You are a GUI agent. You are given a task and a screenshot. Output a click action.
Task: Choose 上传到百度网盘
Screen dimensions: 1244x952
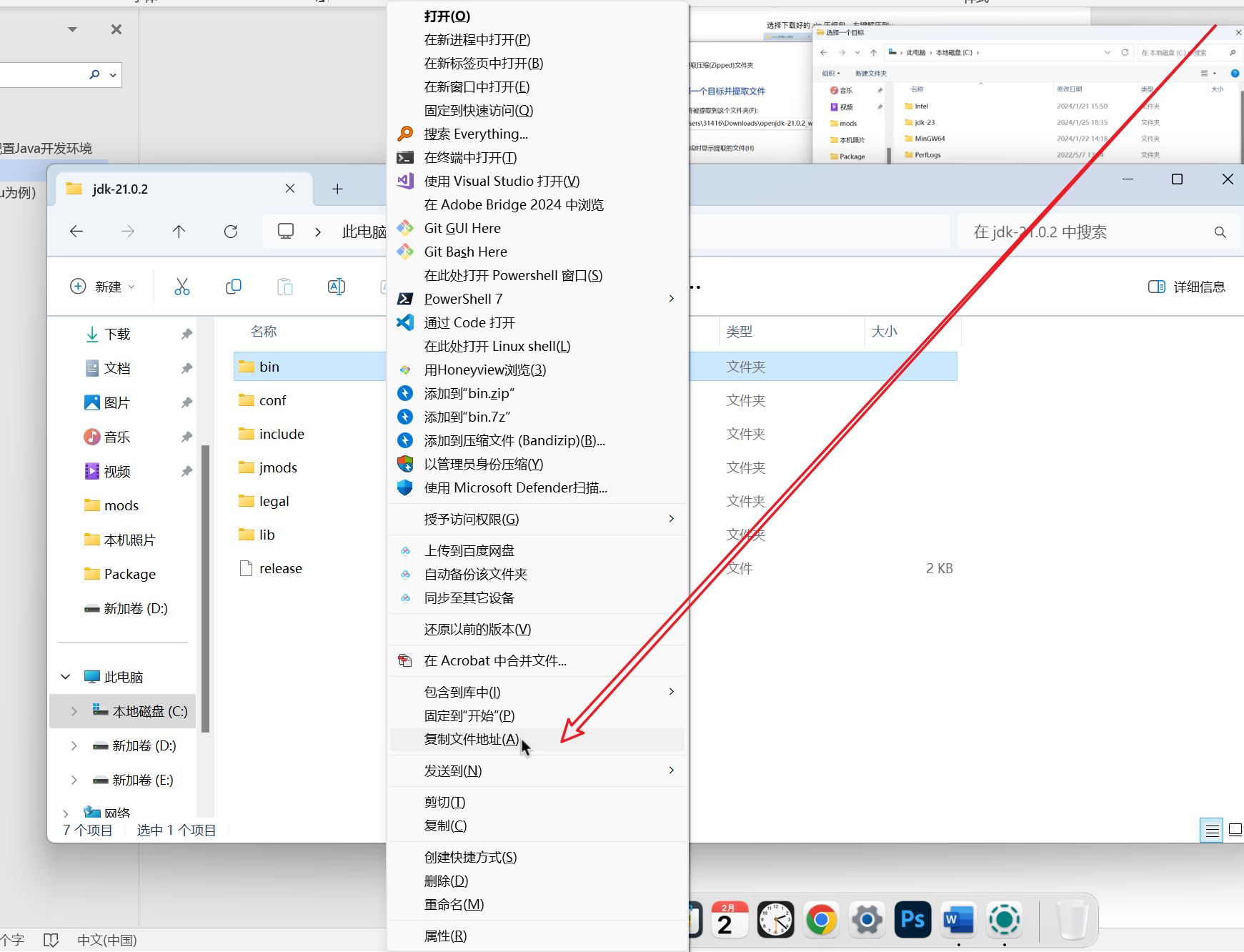537,550
